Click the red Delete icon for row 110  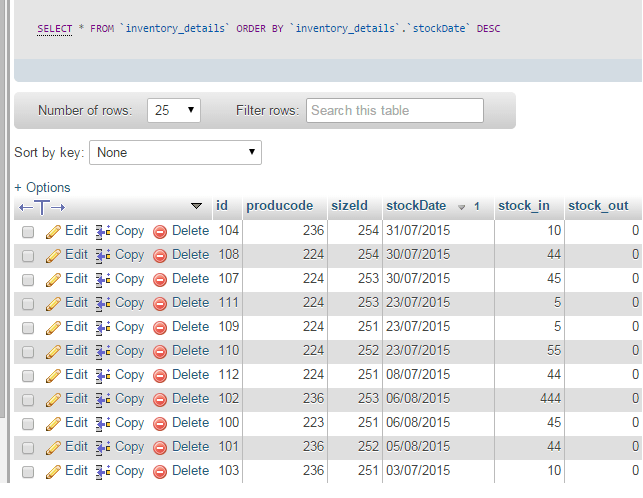160,352
